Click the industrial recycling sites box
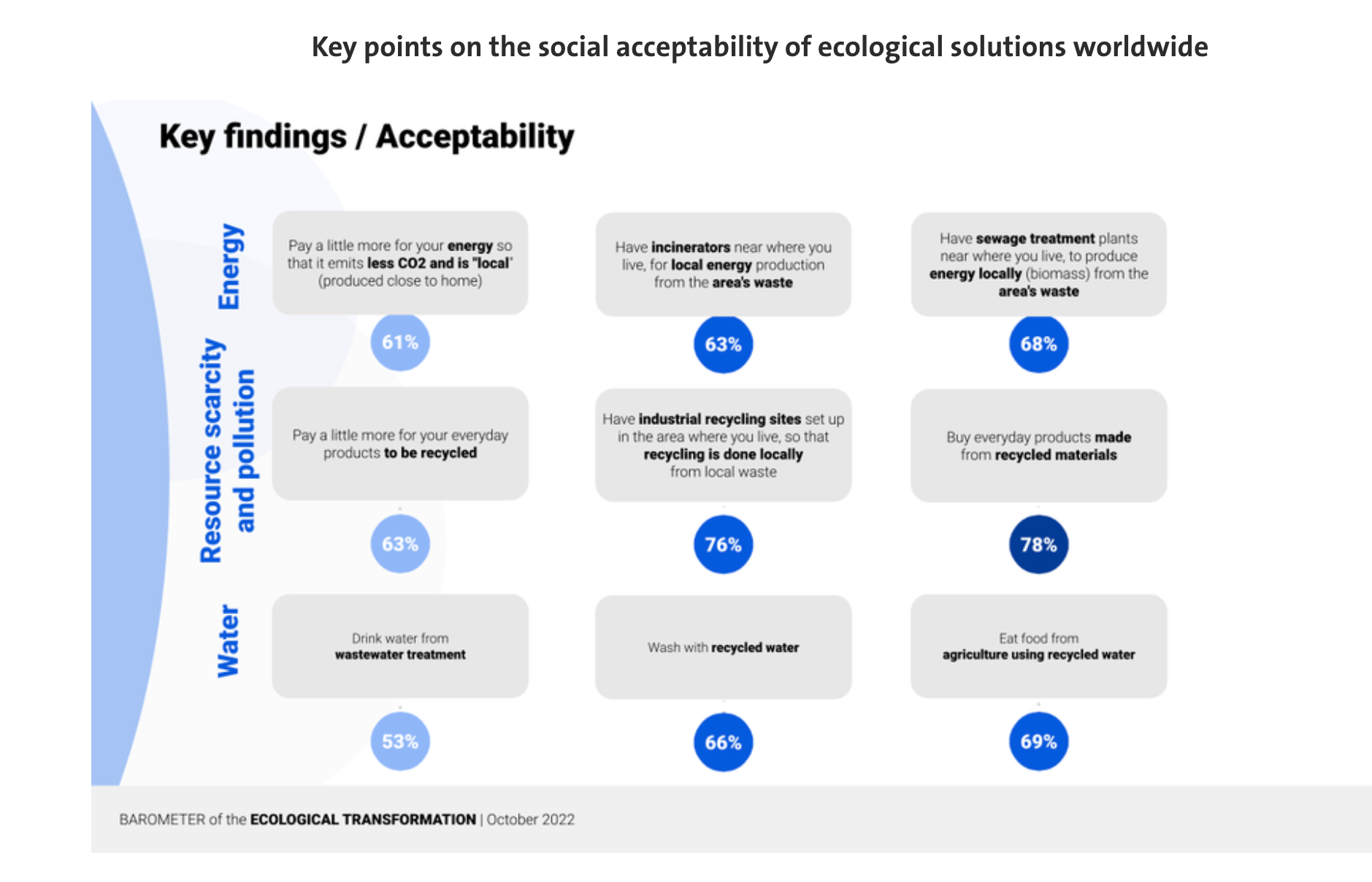 pyautogui.click(x=723, y=445)
